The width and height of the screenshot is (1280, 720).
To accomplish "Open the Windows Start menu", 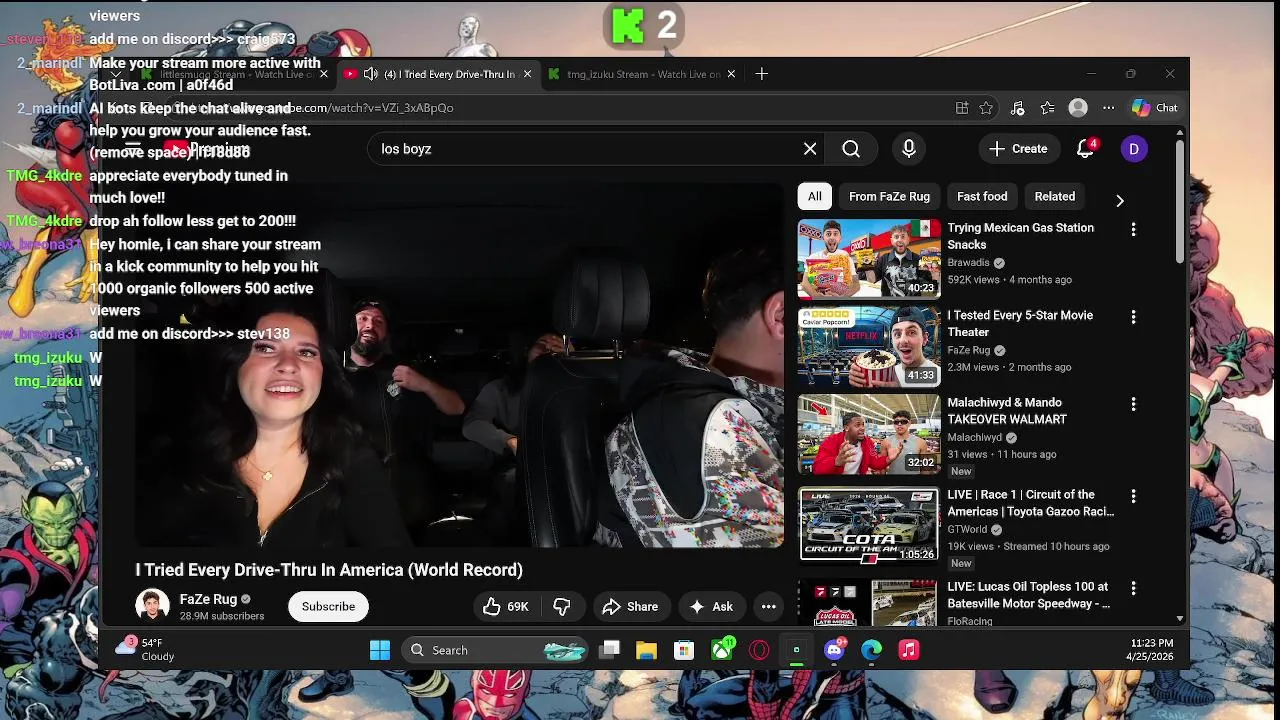I will tap(380, 650).
